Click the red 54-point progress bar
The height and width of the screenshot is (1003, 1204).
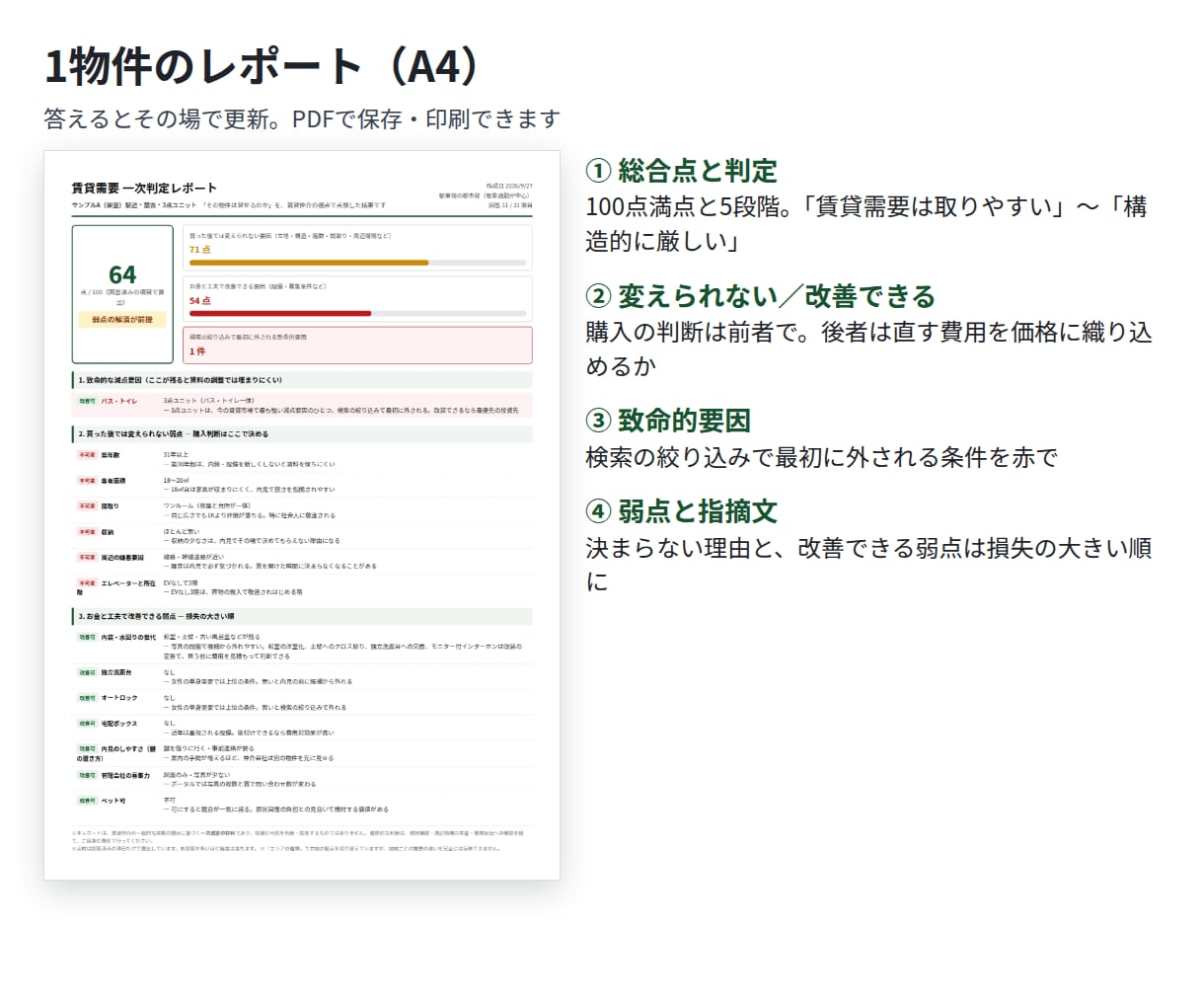coord(280,314)
